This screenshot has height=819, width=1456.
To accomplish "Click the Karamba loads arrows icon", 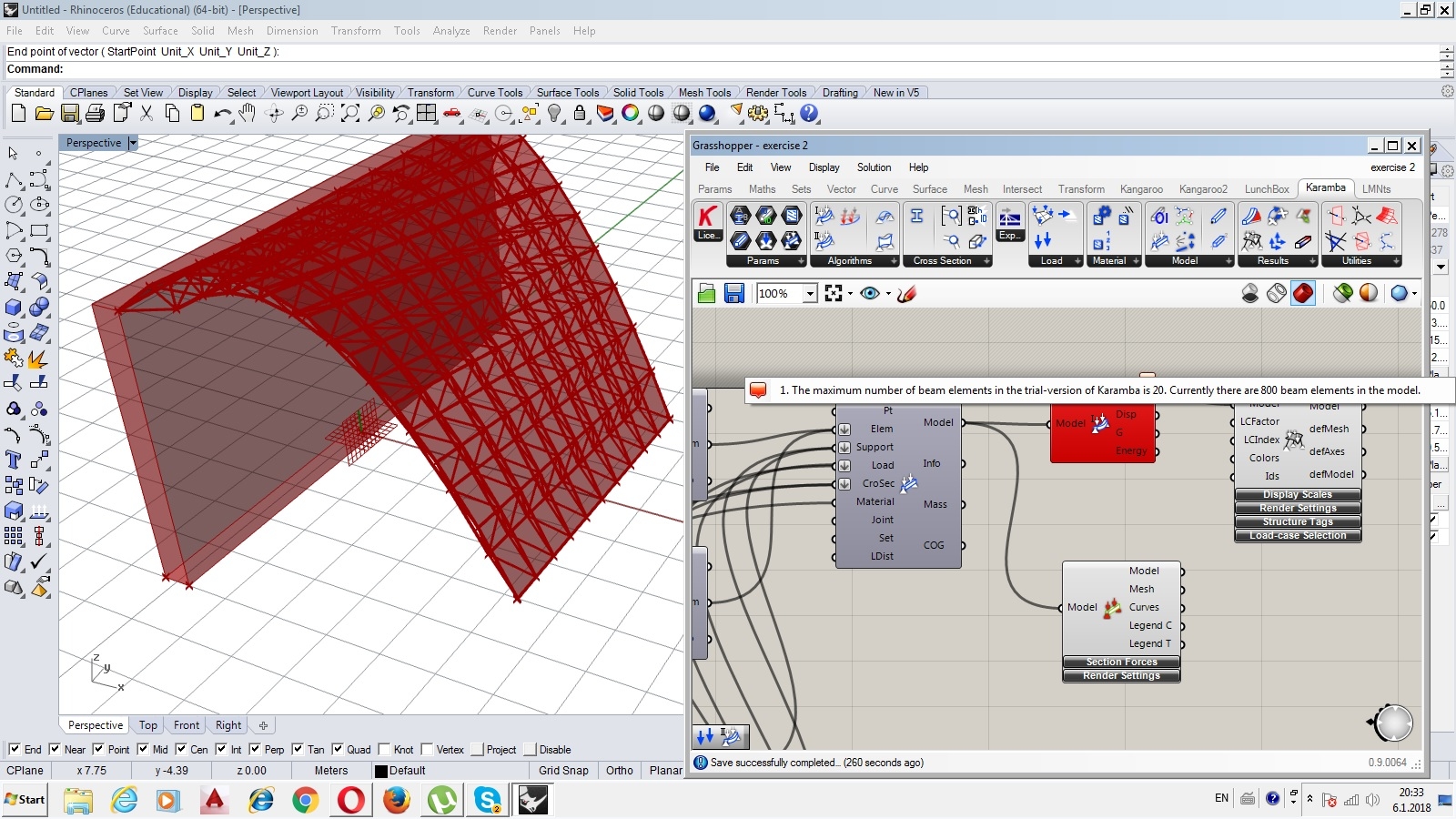I will (1044, 240).
